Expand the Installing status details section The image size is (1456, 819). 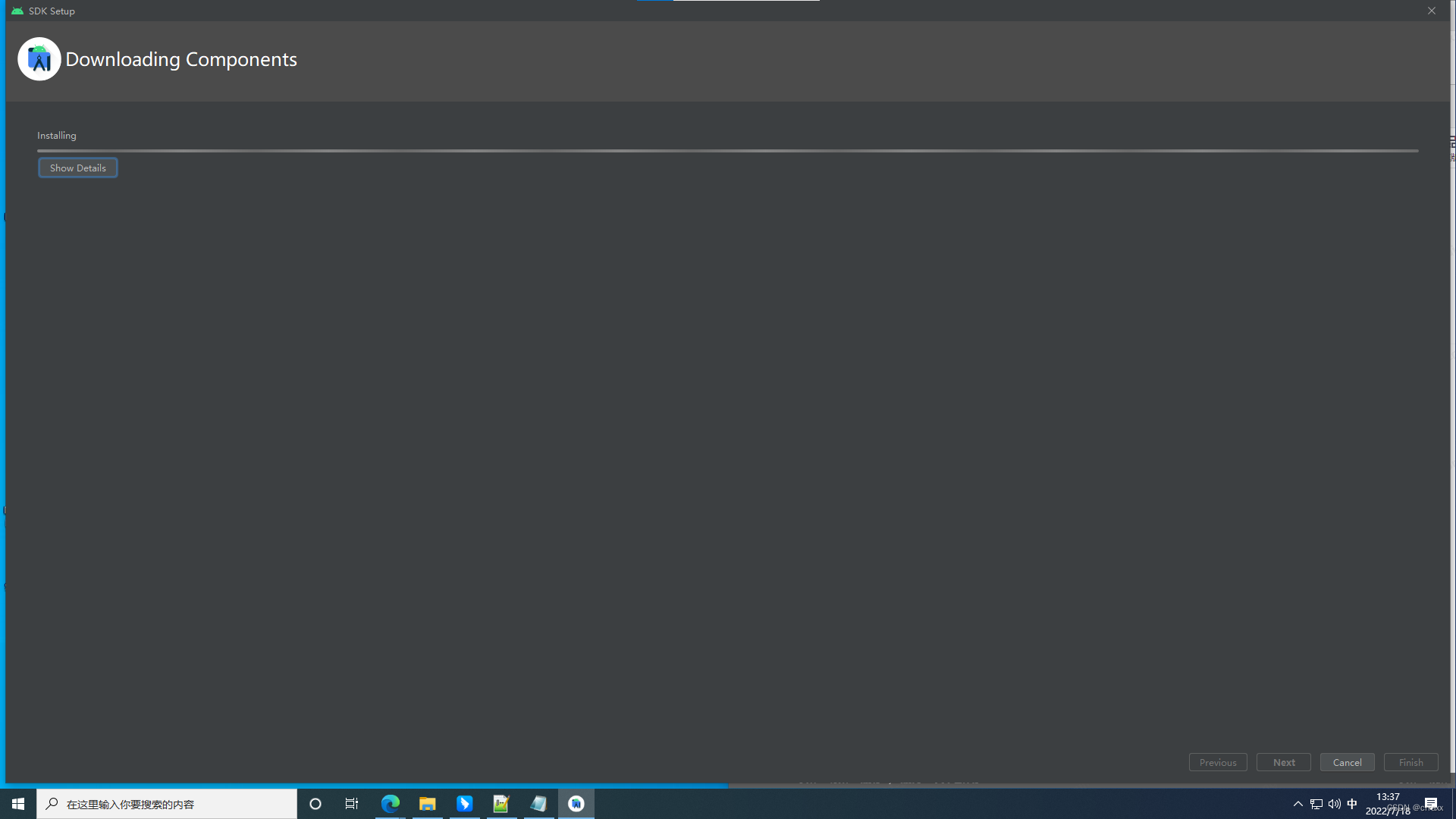78,167
